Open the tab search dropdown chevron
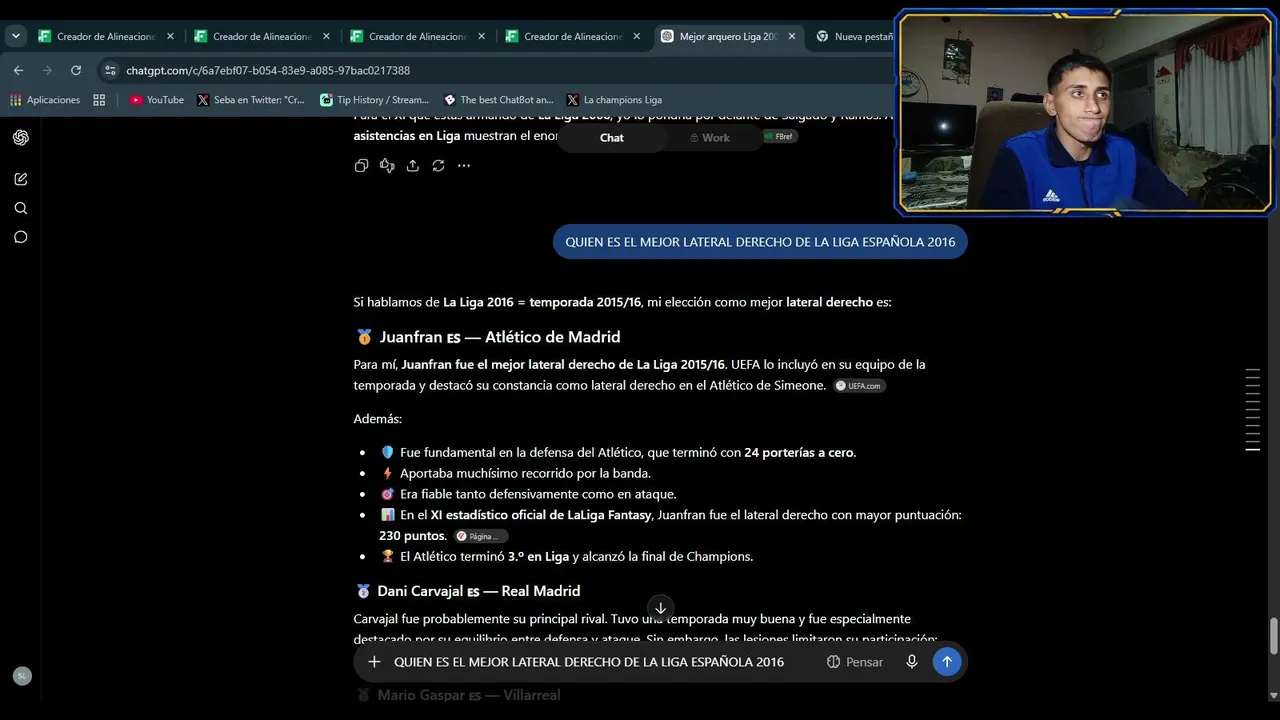 [16, 36]
